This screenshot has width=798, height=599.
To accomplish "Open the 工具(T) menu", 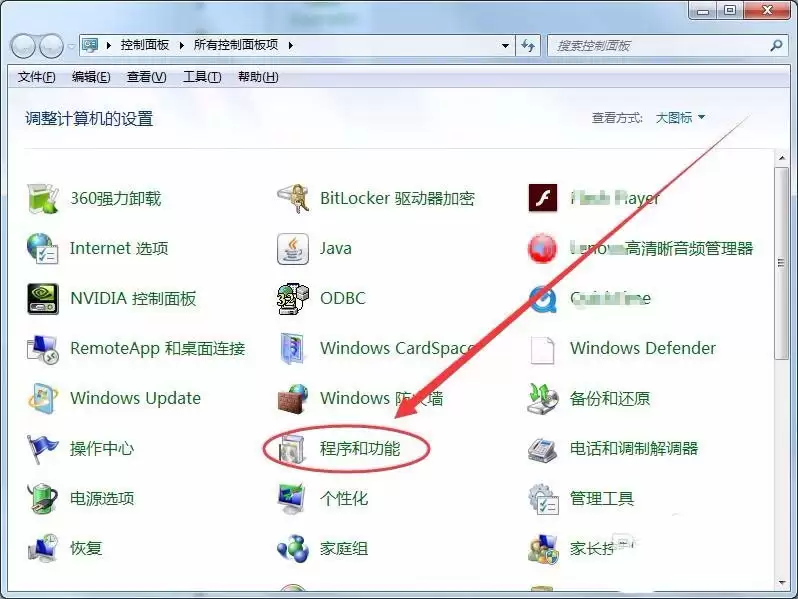I will click(201, 77).
